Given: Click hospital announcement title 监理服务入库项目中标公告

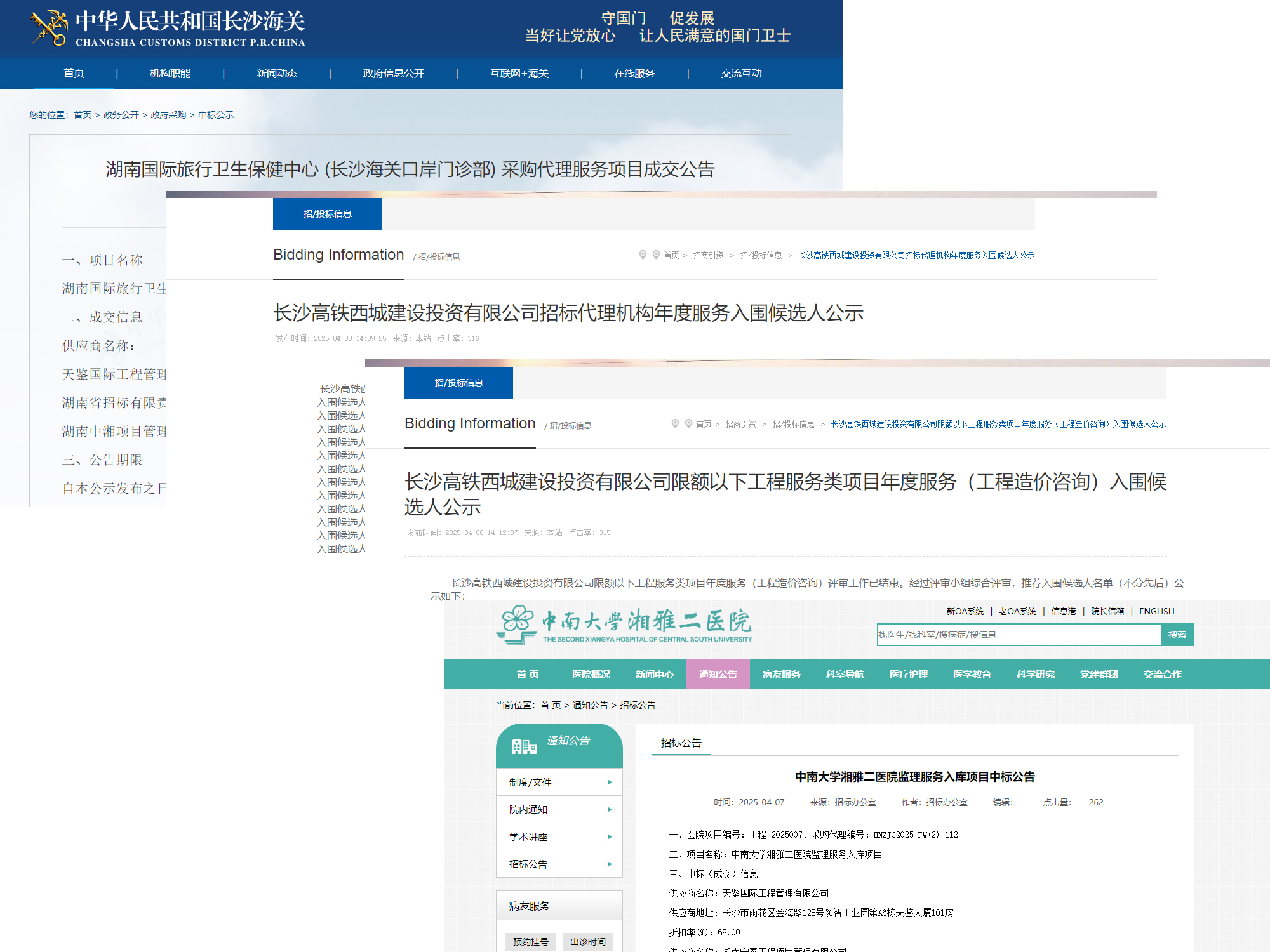Looking at the screenshot, I should (x=915, y=777).
